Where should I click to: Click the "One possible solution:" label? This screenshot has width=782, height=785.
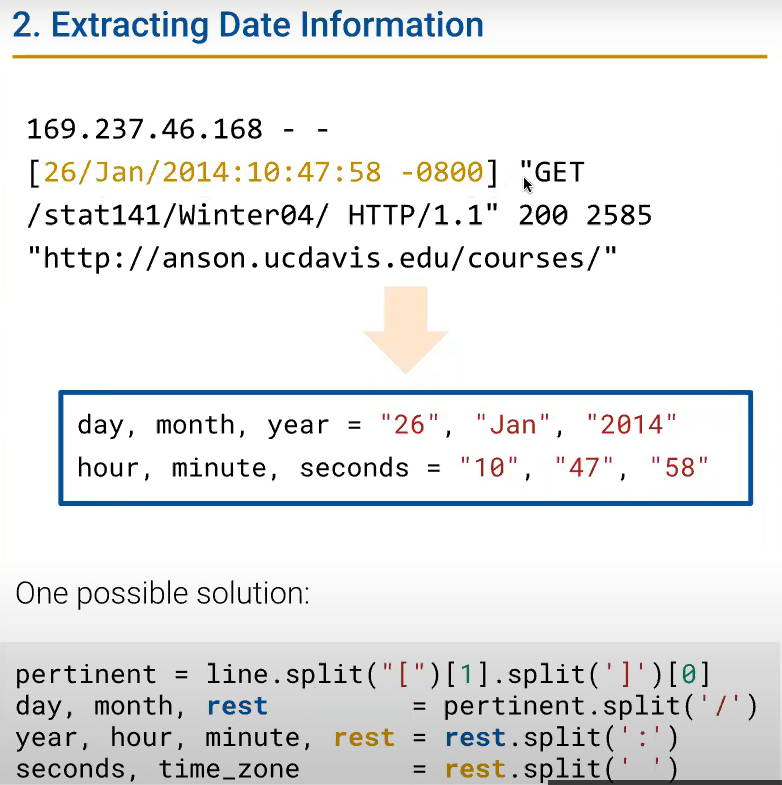(x=162, y=594)
